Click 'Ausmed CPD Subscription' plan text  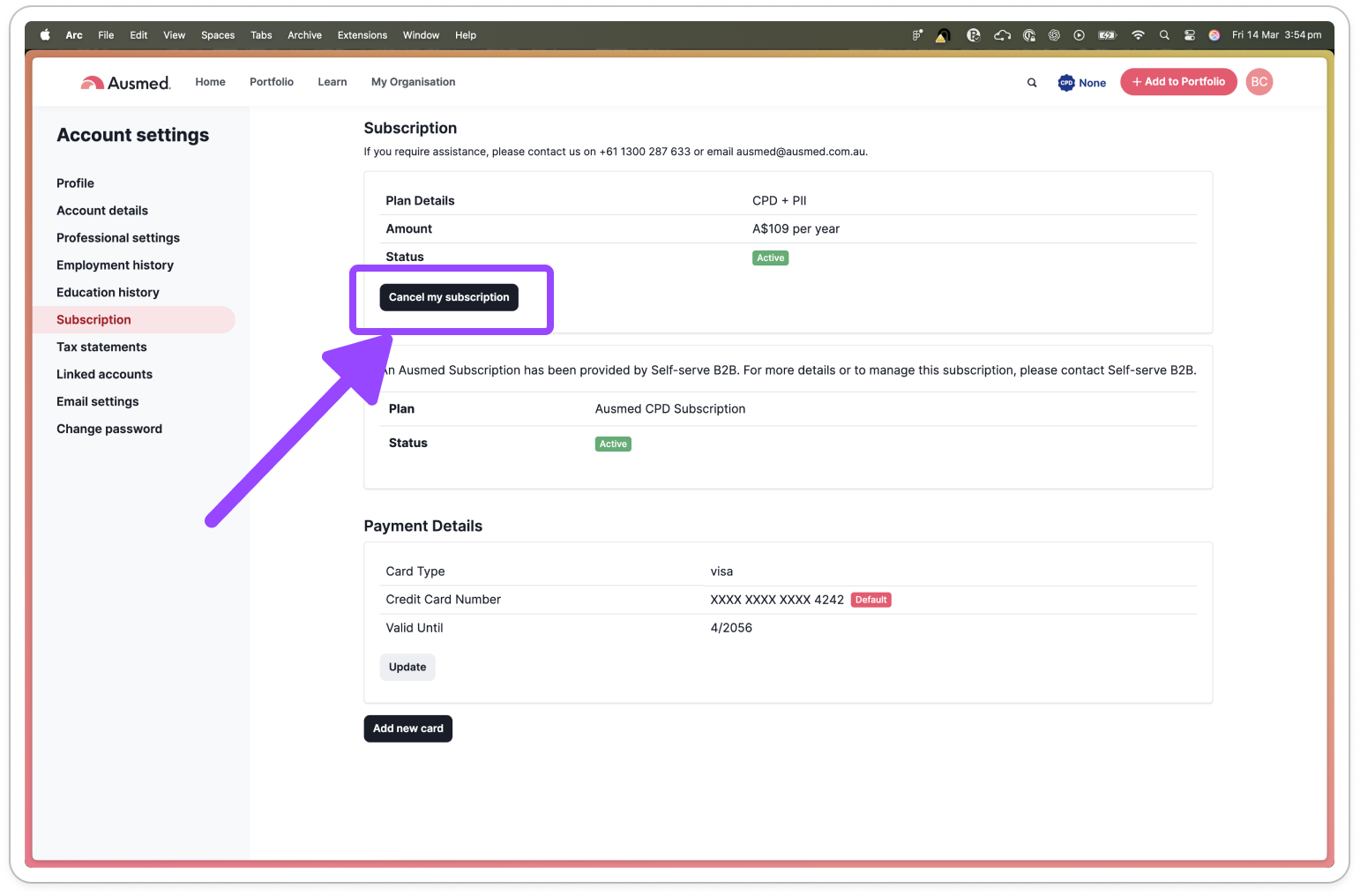(x=670, y=409)
